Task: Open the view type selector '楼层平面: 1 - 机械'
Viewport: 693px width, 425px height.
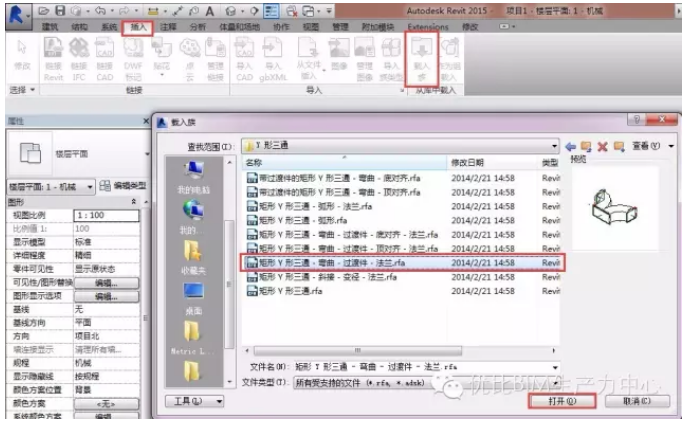Action: coord(52,187)
